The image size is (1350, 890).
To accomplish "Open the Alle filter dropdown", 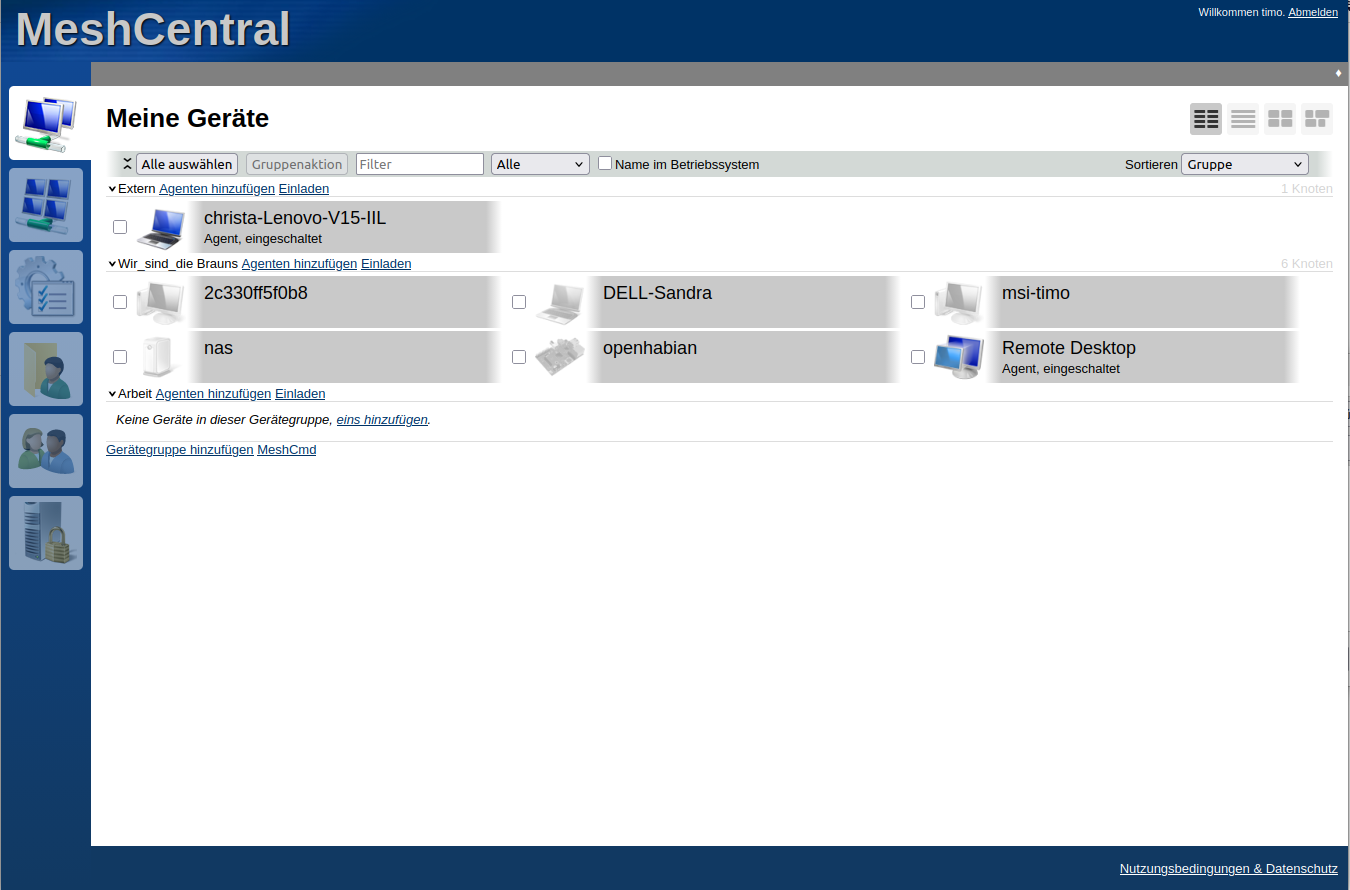I will 540,164.
